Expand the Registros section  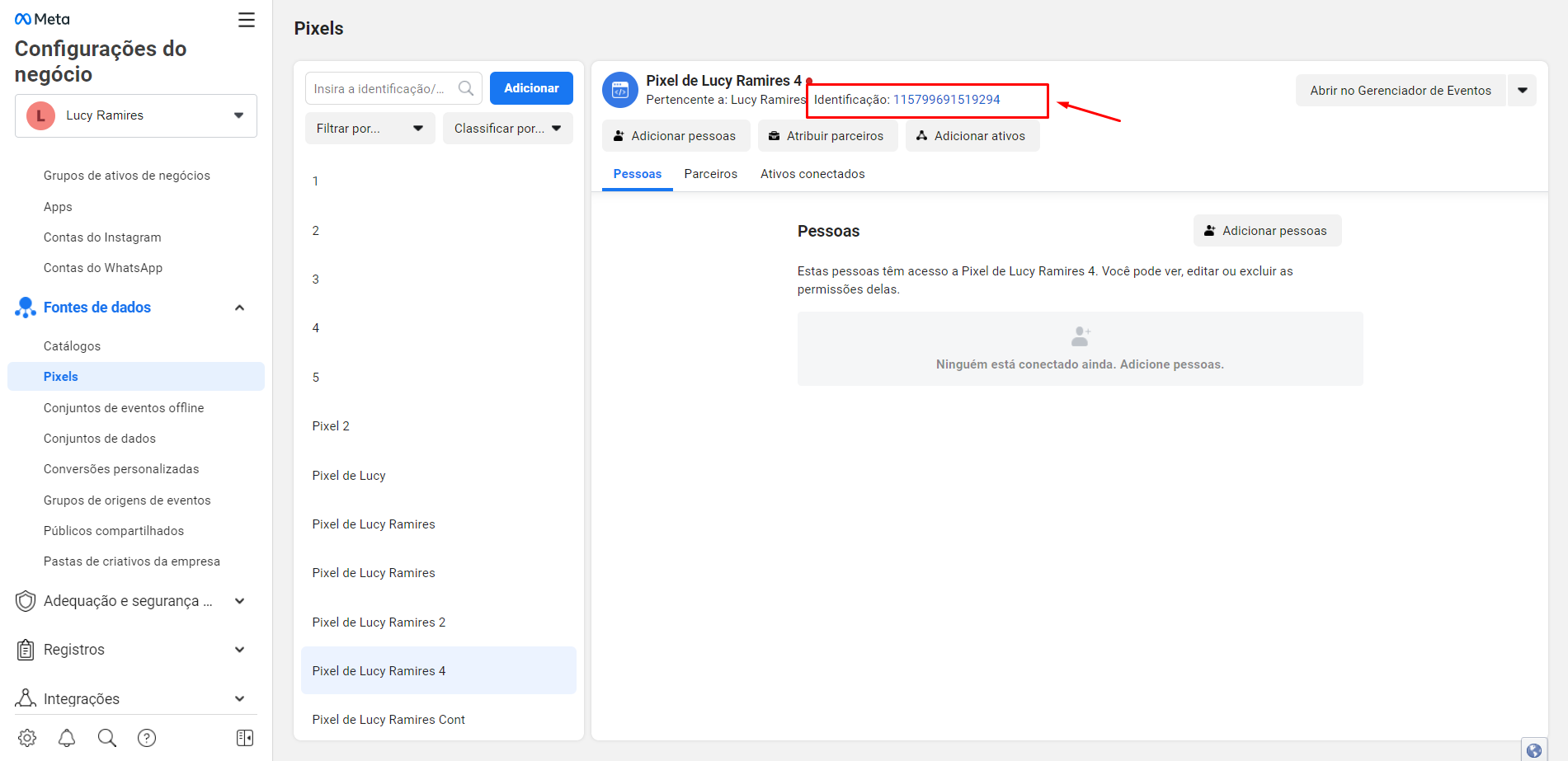[239, 650]
